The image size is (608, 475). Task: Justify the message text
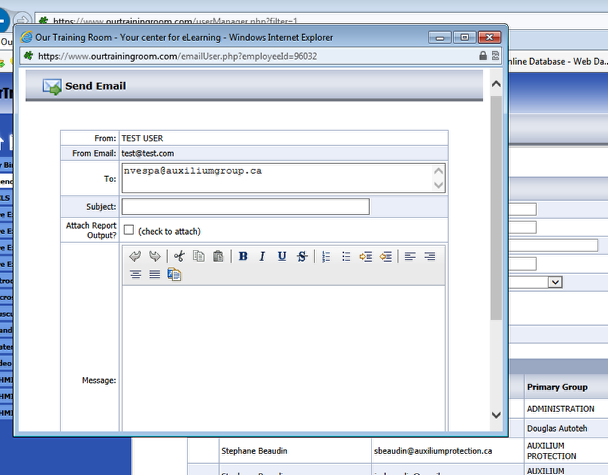coord(155,274)
